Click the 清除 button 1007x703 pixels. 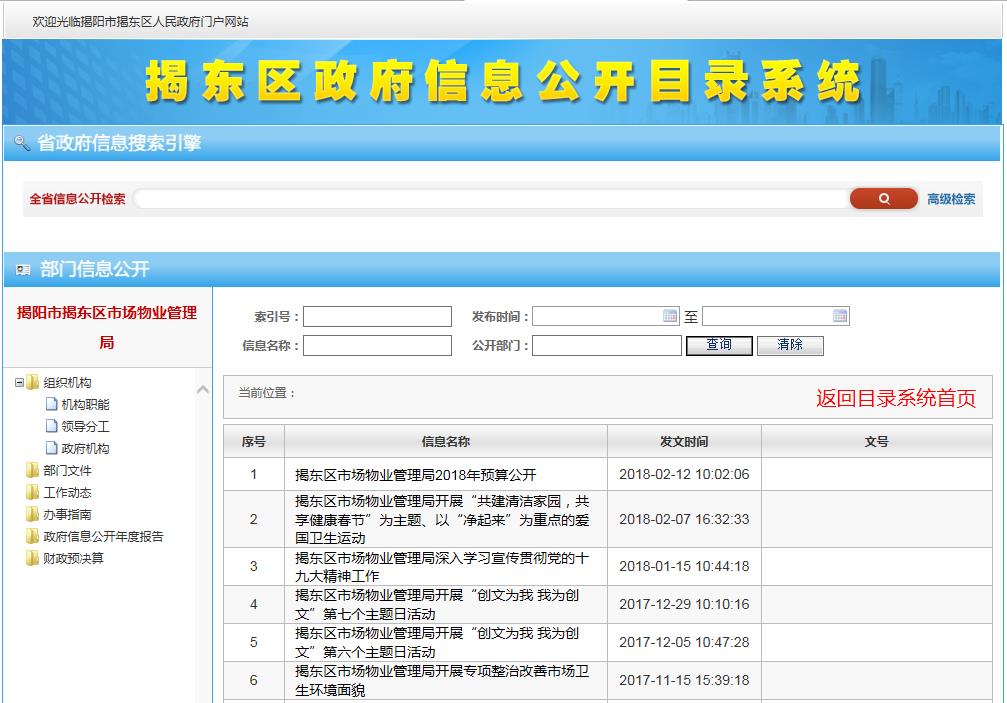[790, 345]
